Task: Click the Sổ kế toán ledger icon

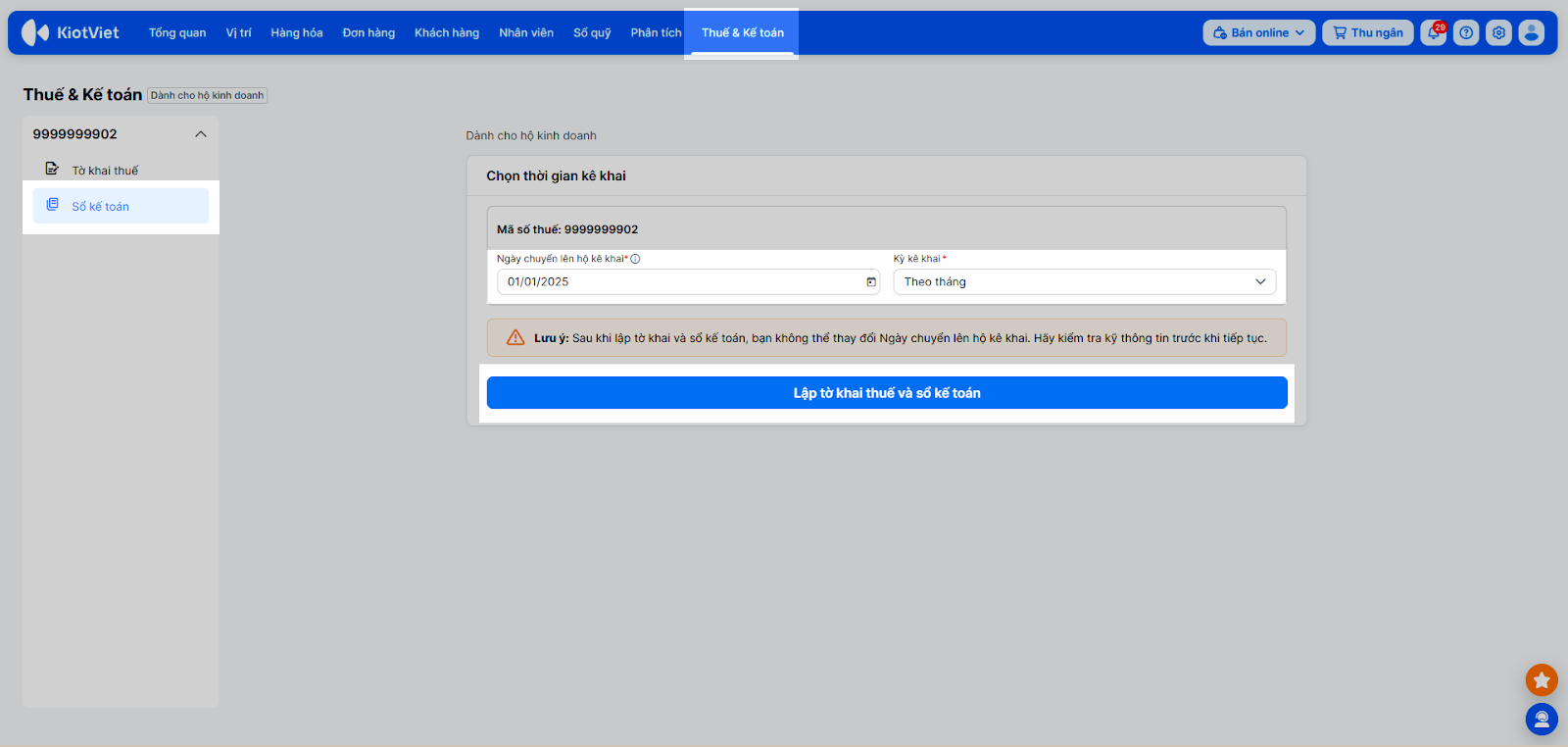Action: point(52,204)
